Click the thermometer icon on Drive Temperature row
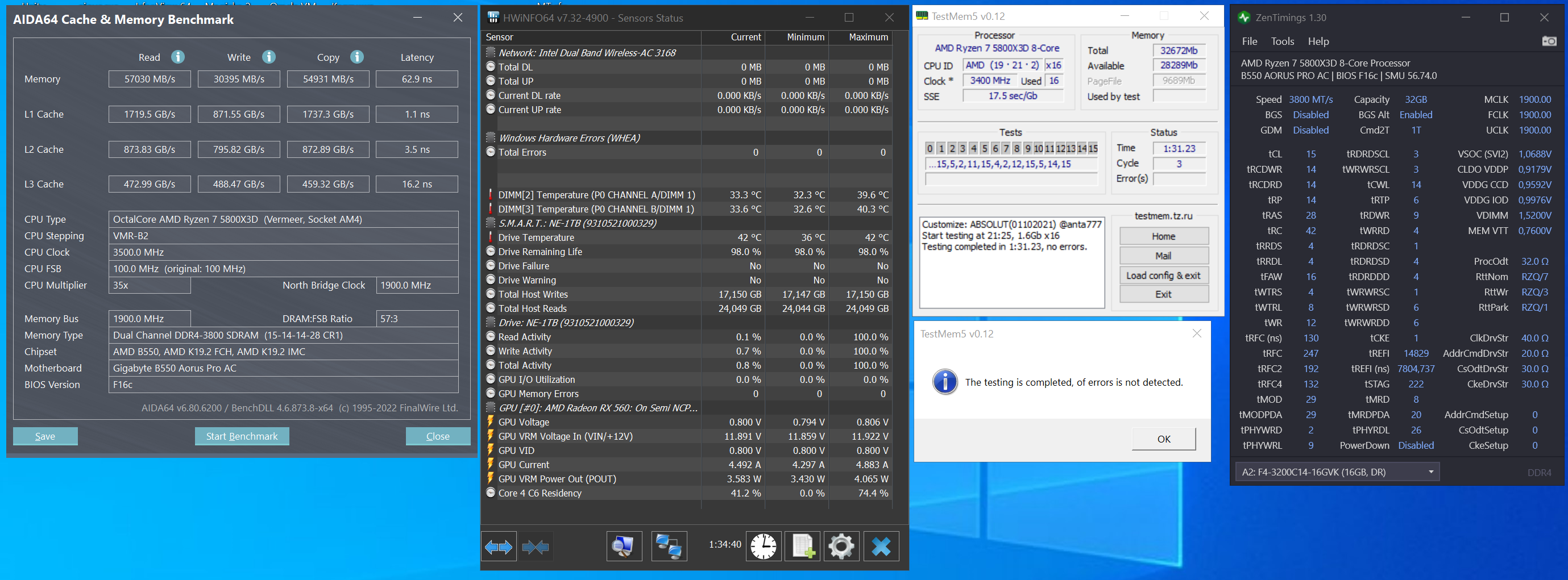 491,237
